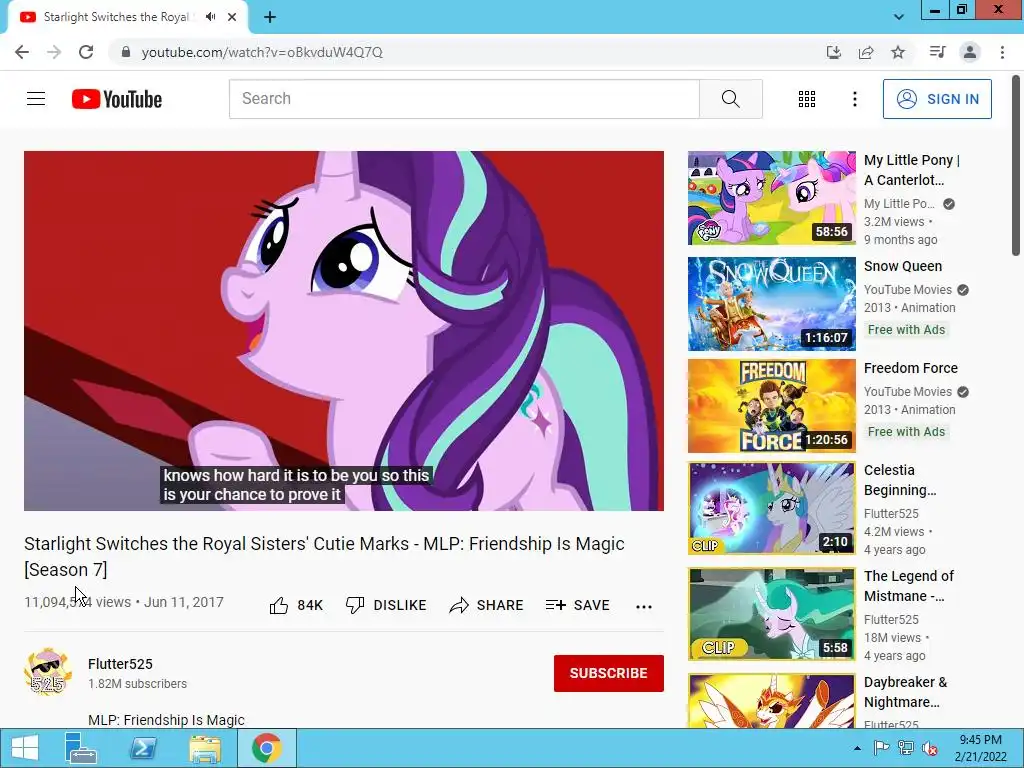Open Action Center flag icon
This screenshot has width=1024, height=768.
click(881, 748)
